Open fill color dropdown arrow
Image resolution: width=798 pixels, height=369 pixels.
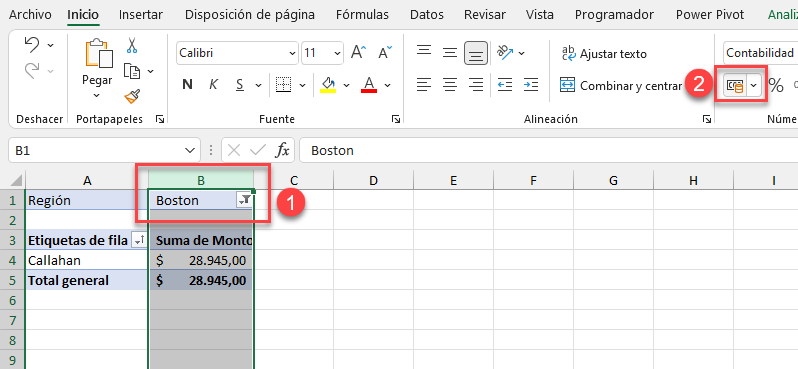pos(346,85)
